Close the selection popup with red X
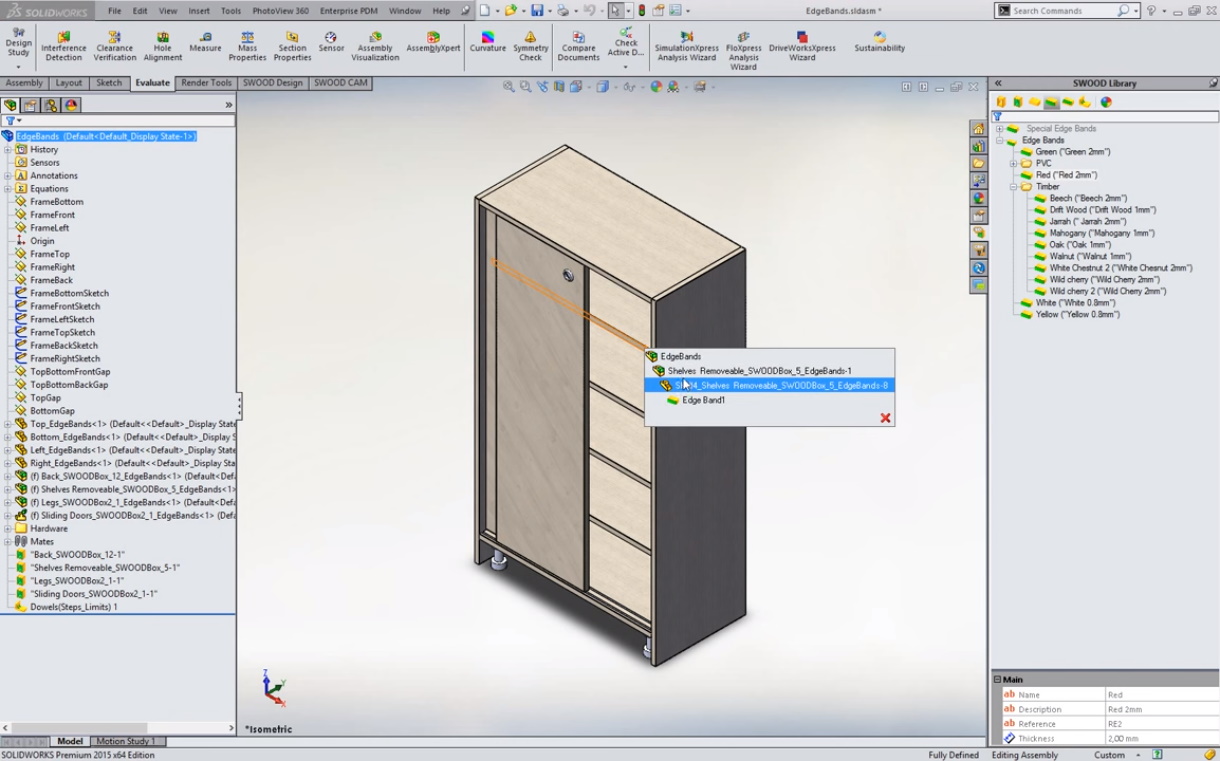The image size is (1220, 761). pyautogui.click(x=885, y=418)
